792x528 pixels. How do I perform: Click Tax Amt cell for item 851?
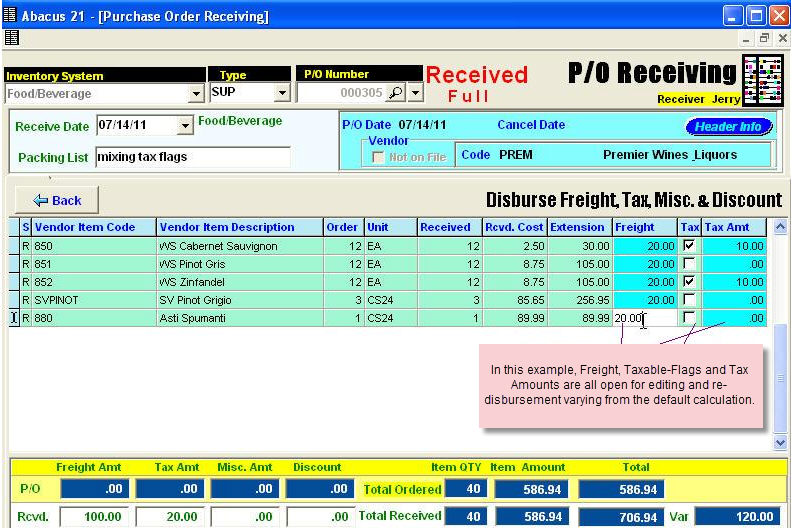coord(734,264)
